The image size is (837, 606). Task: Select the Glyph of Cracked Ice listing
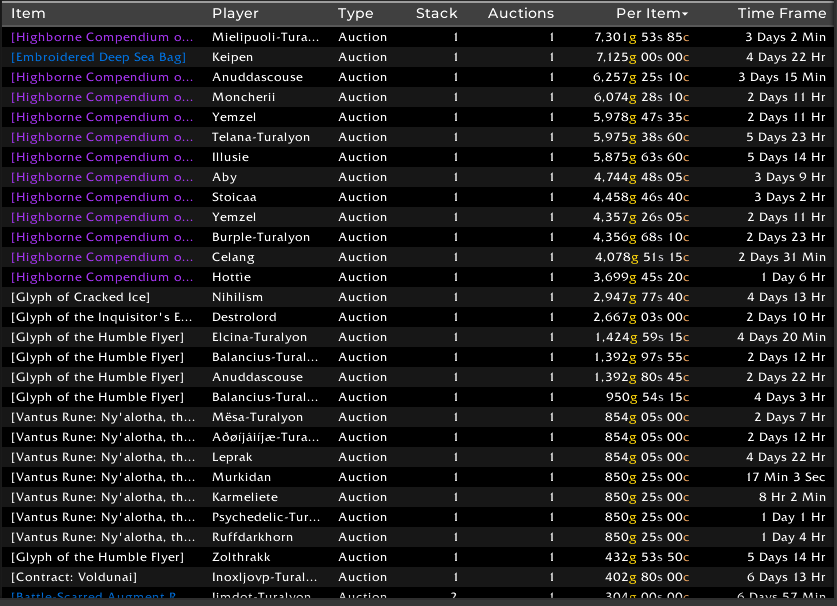[x=80, y=297]
